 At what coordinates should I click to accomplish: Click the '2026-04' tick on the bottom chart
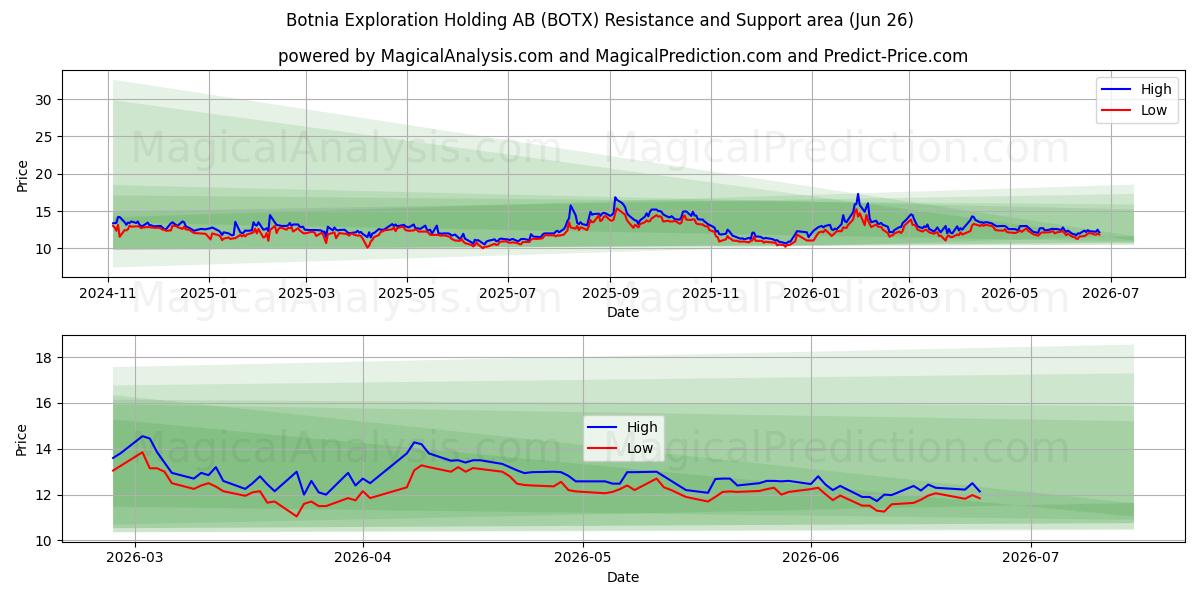(362, 559)
